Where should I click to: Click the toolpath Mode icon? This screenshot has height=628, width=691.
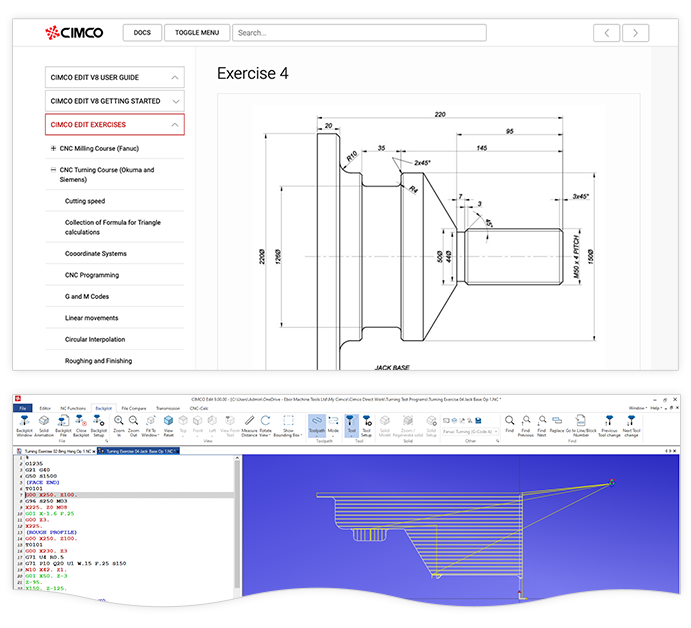coord(333,424)
